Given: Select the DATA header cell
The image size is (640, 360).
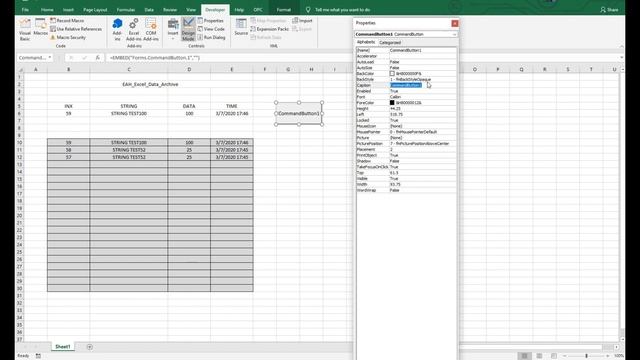Looking at the screenshot, I should click(189, 106).
